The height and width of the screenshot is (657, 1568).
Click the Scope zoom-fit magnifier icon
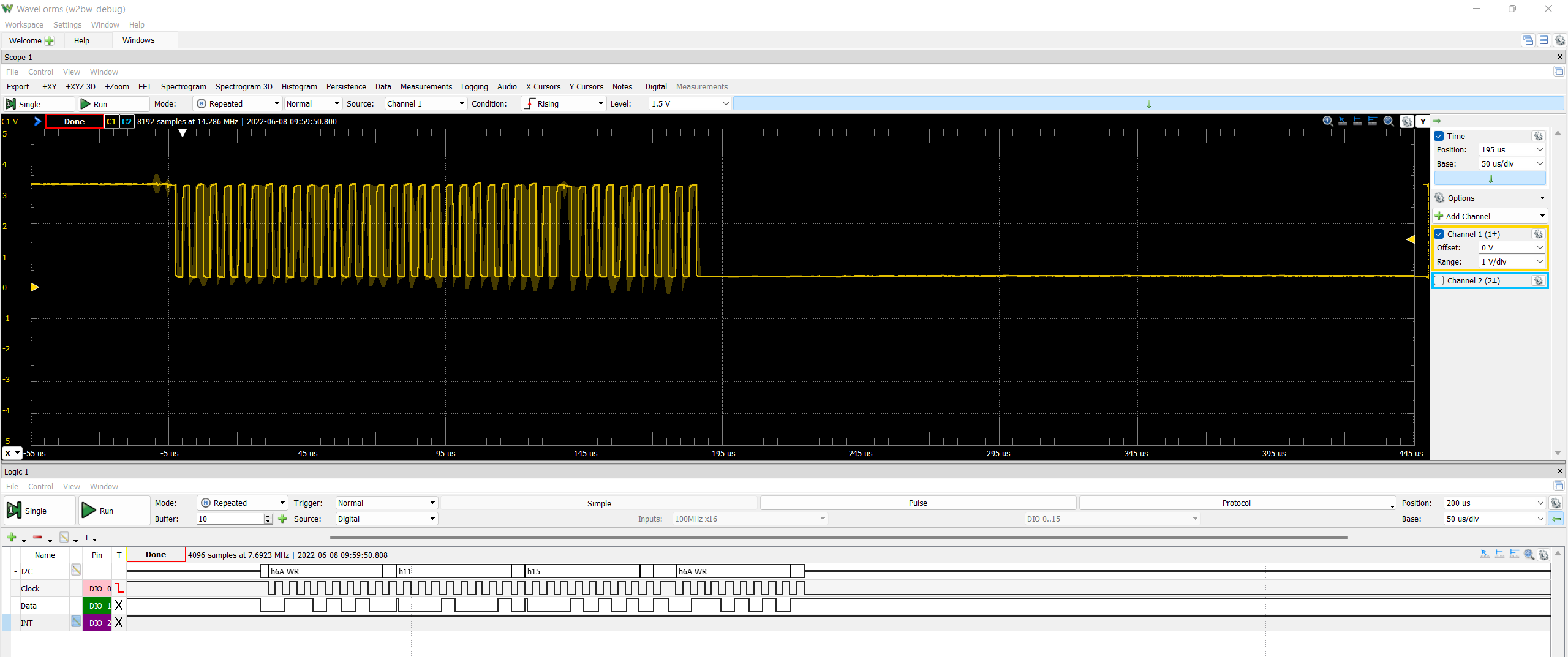[1389, 121]
